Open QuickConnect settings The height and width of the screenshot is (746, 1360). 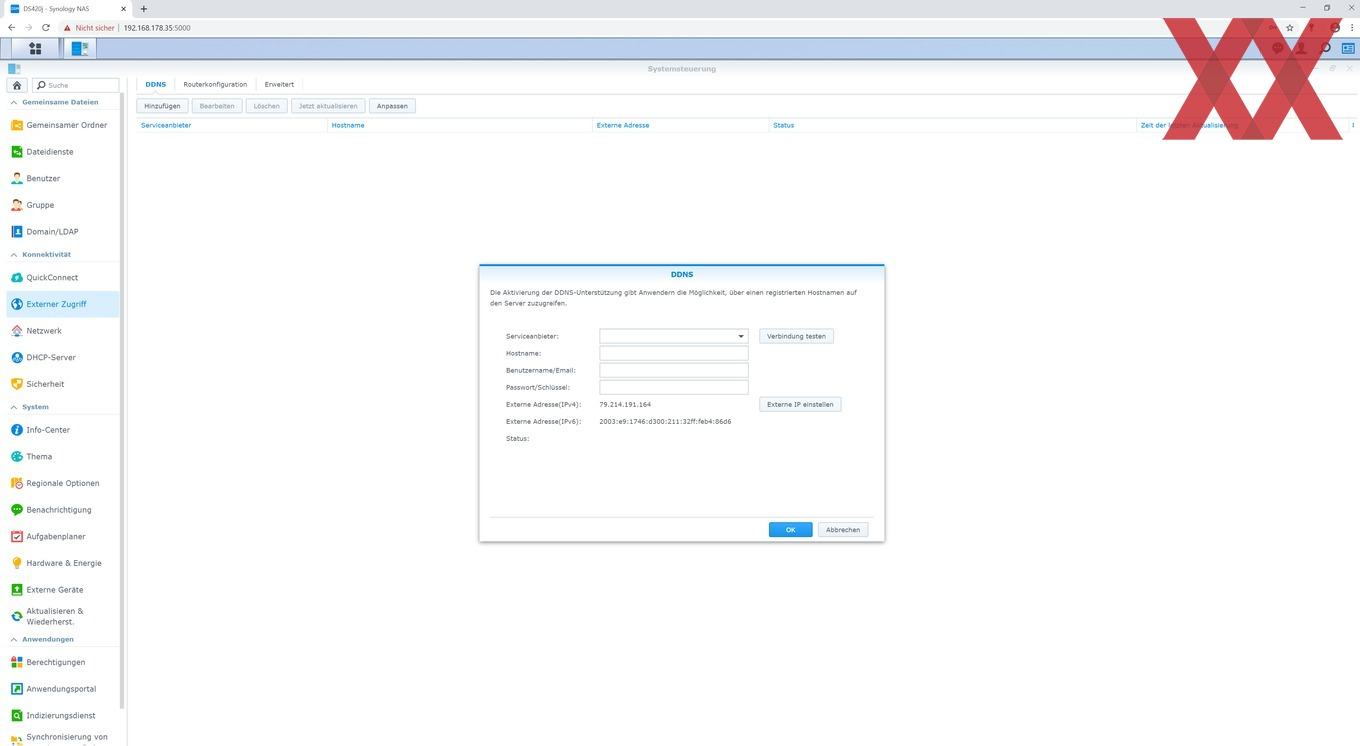[x=63, y=277]
